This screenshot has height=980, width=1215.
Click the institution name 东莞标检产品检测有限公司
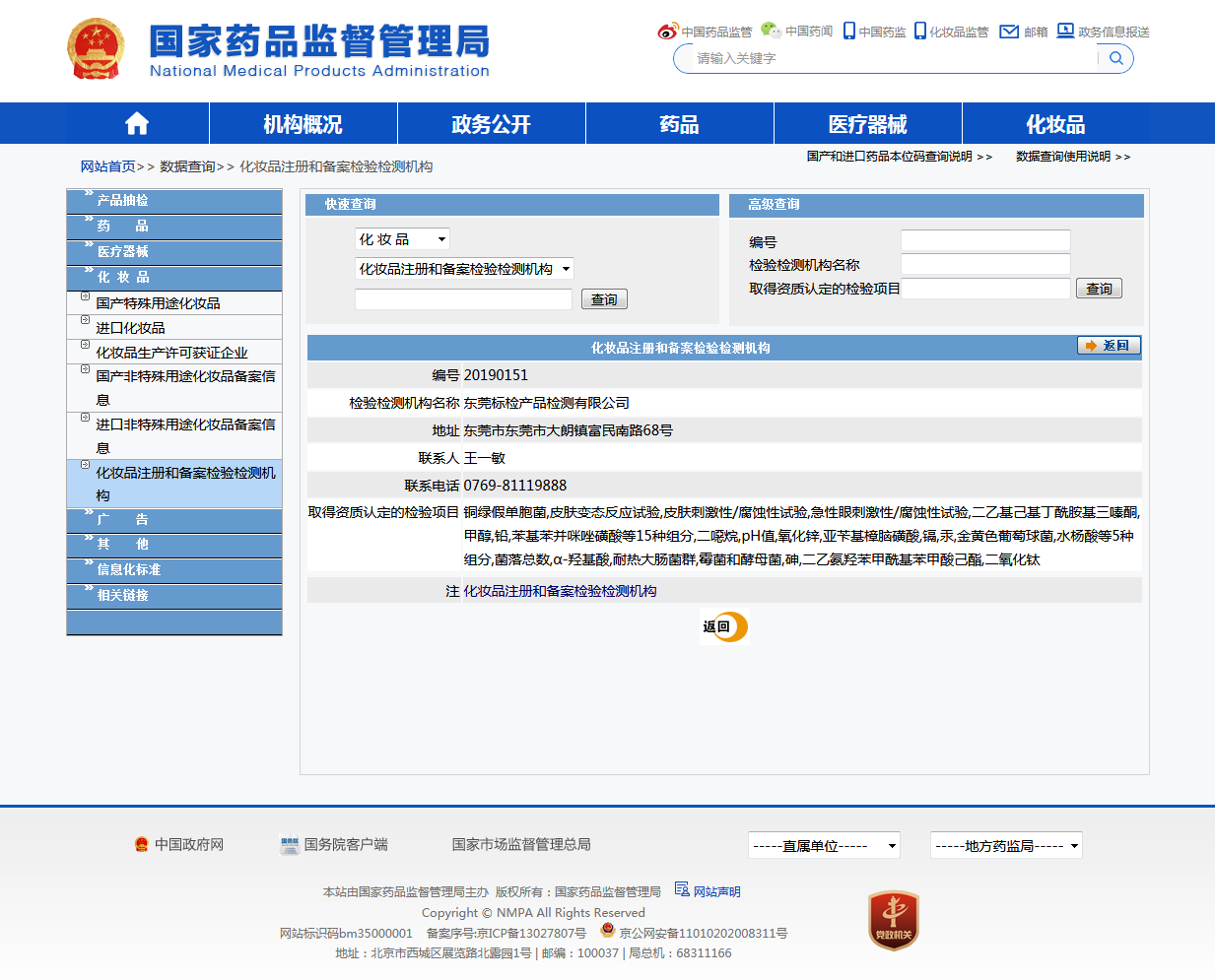[x=547, y=403]
